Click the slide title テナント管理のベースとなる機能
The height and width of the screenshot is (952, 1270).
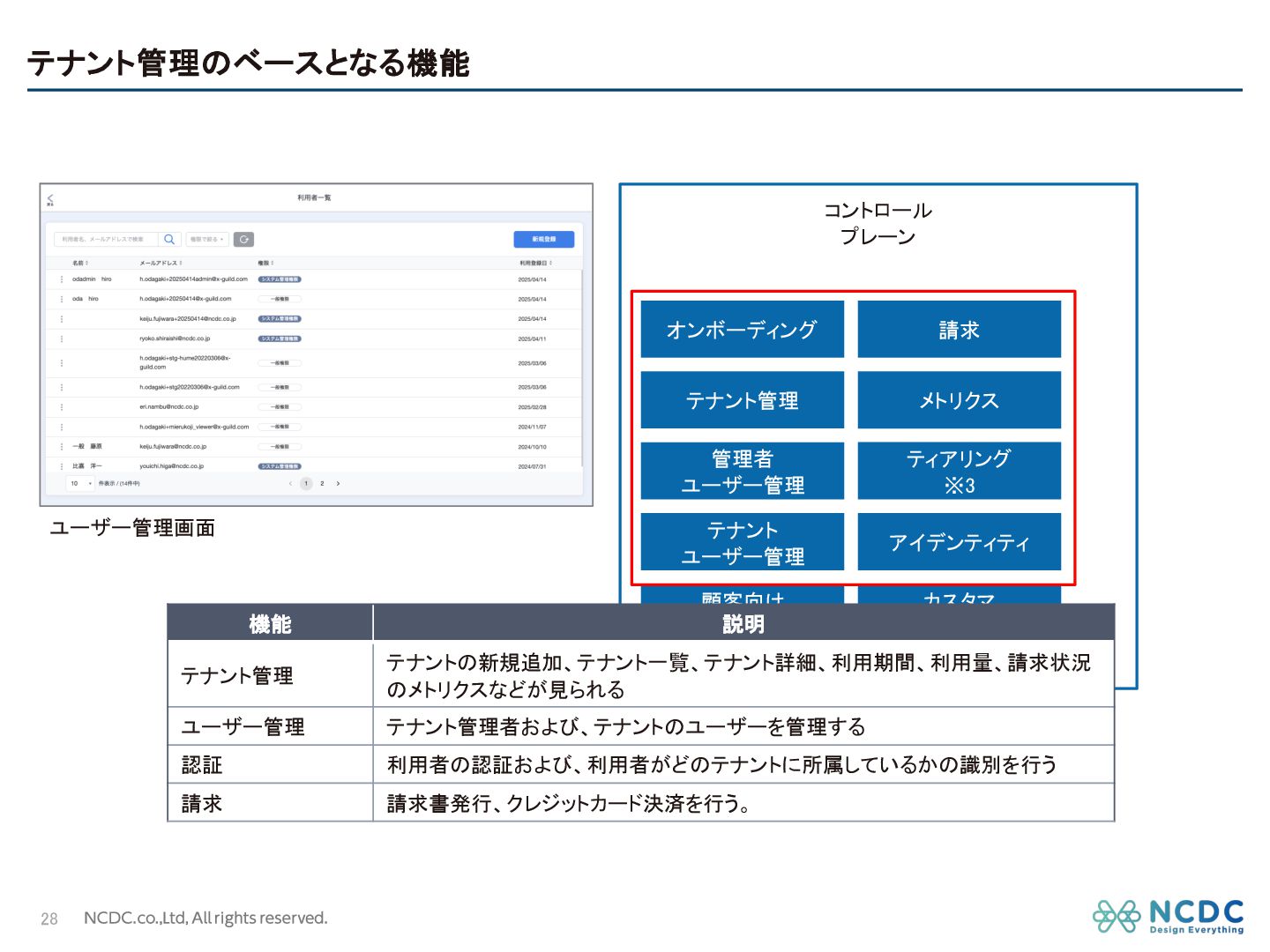pyautogui.click(x=248, y=63)
